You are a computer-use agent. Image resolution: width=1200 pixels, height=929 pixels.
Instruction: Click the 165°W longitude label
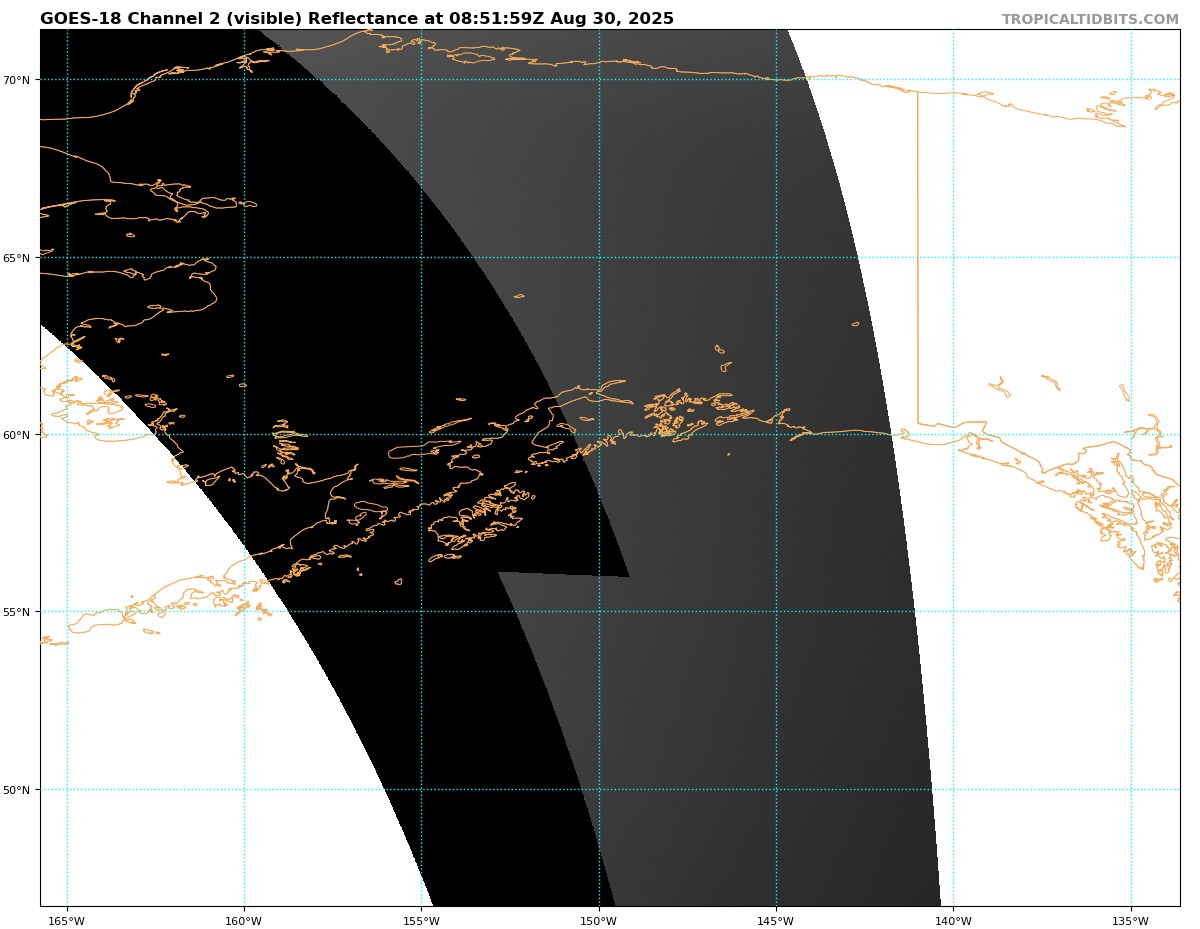(x=67, y=922)
